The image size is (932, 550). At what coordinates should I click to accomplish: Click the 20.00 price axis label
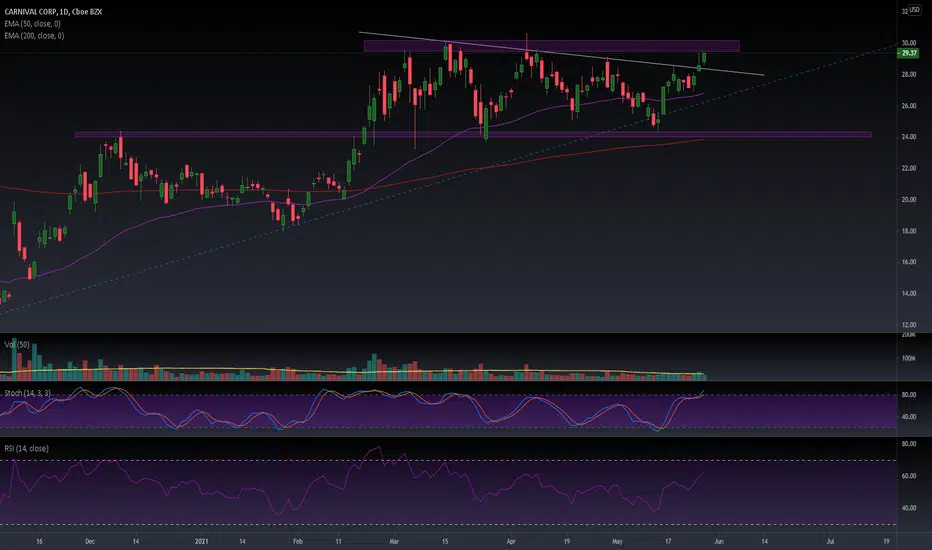tap(909, 200)
